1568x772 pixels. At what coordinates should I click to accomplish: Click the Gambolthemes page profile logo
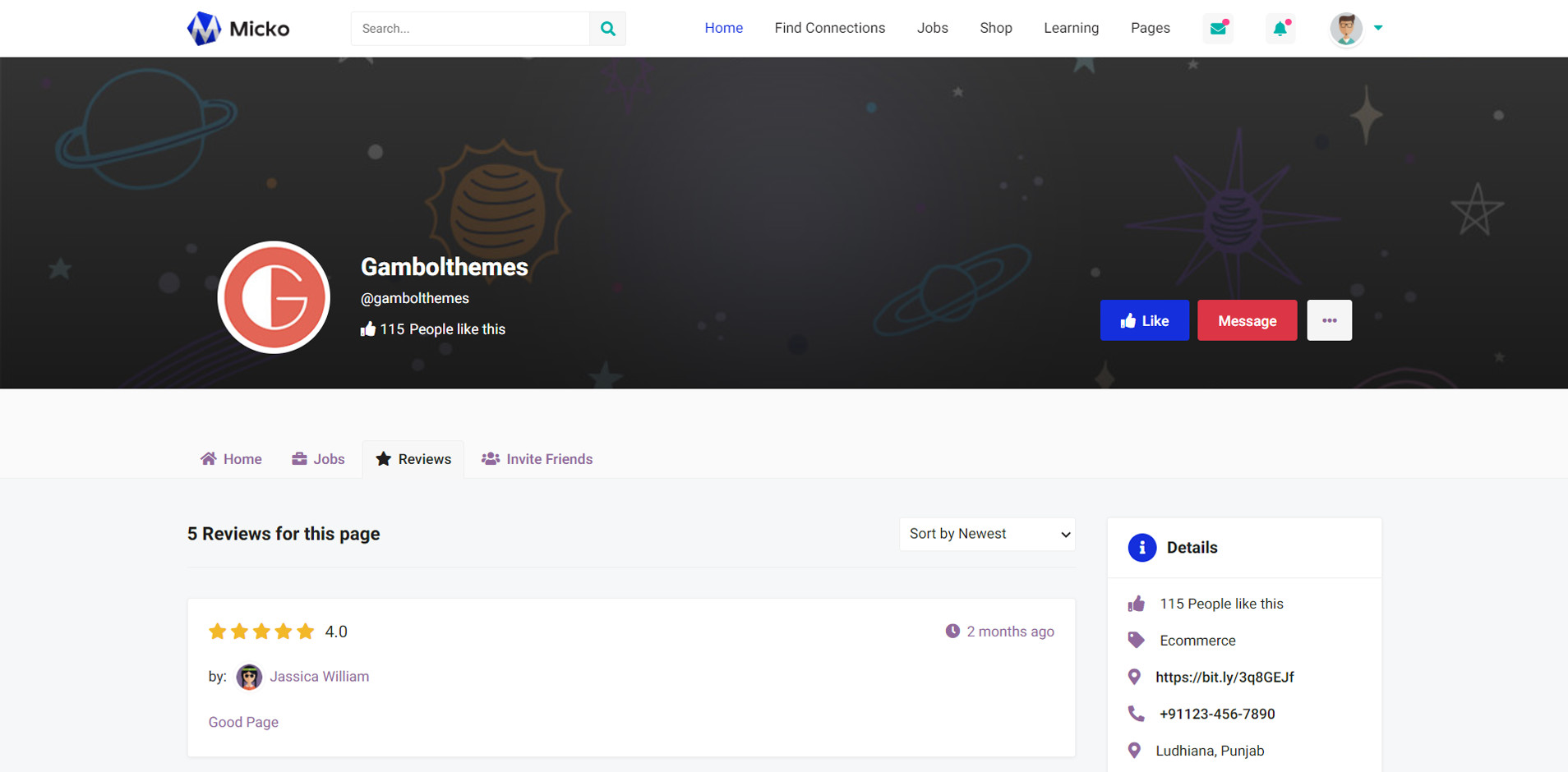[x=274, y=297]
